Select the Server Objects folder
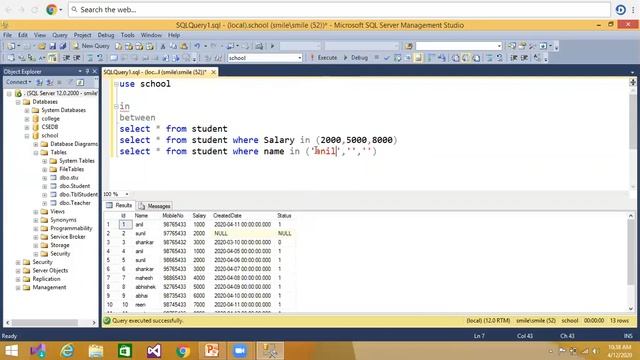This screenshot has height=360, width=640. [50, 270]
